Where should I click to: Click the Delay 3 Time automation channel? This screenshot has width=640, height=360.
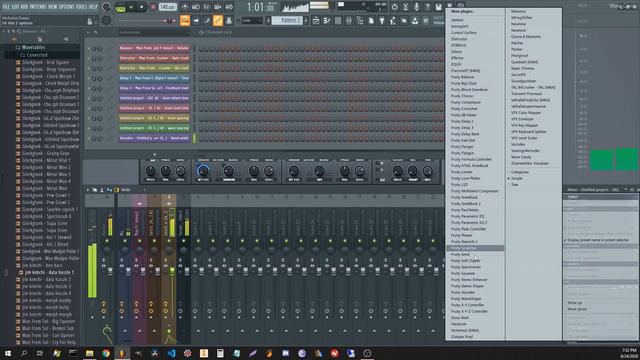(154, 78)
